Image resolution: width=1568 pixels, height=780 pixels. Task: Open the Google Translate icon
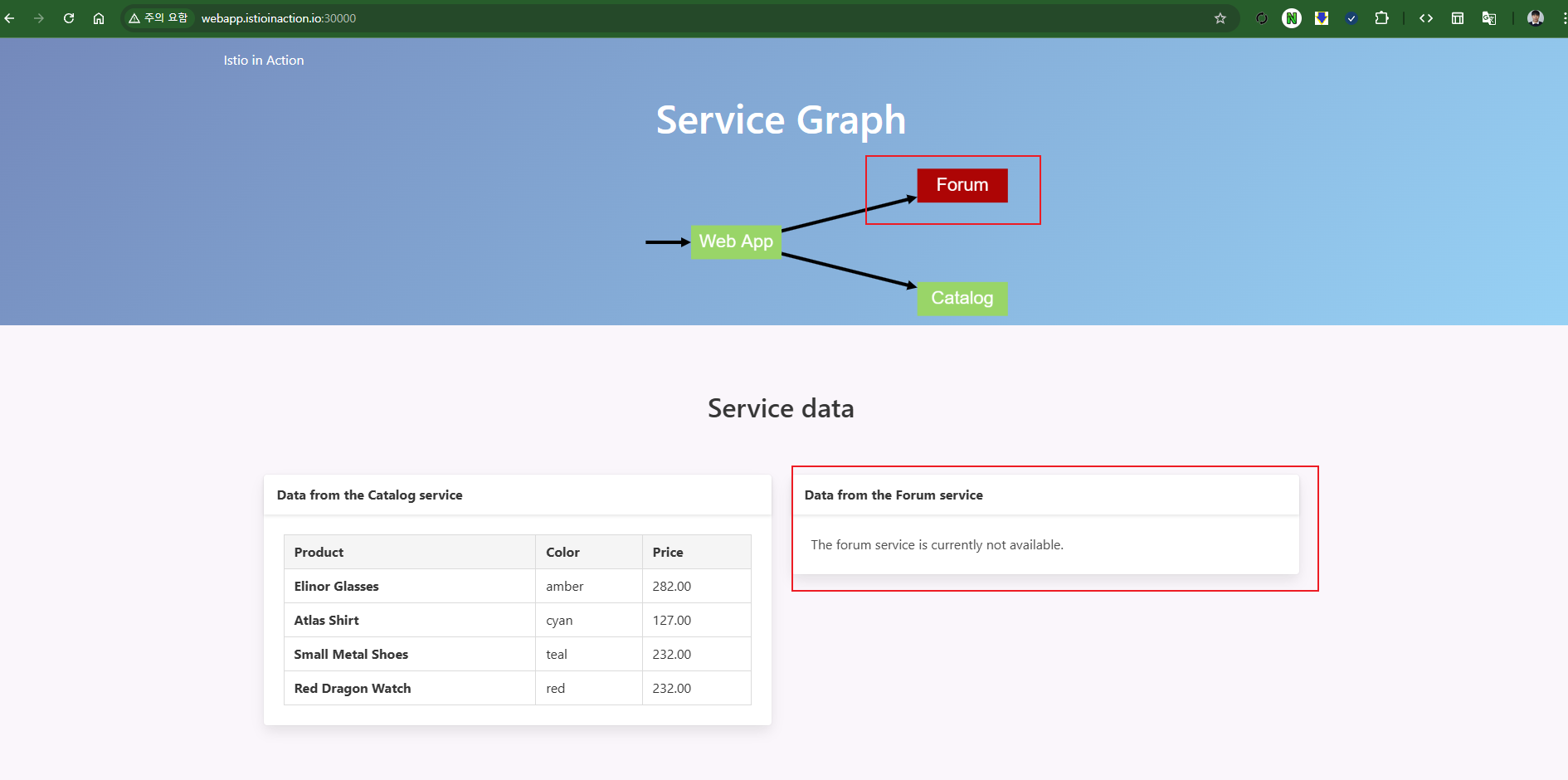1489,18
